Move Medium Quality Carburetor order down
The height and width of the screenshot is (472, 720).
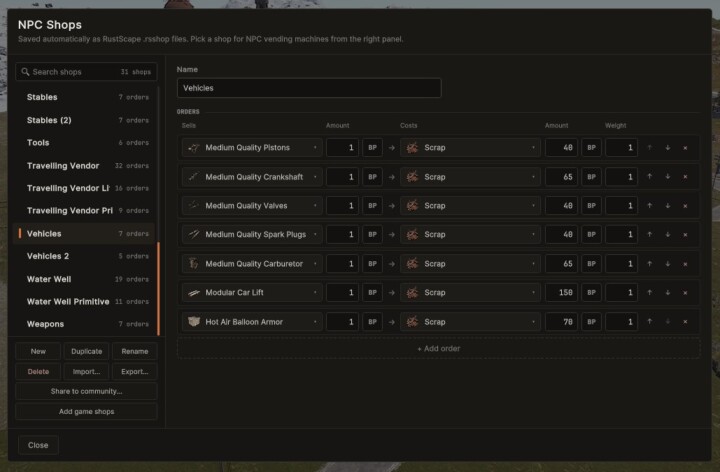click(668, 264)
